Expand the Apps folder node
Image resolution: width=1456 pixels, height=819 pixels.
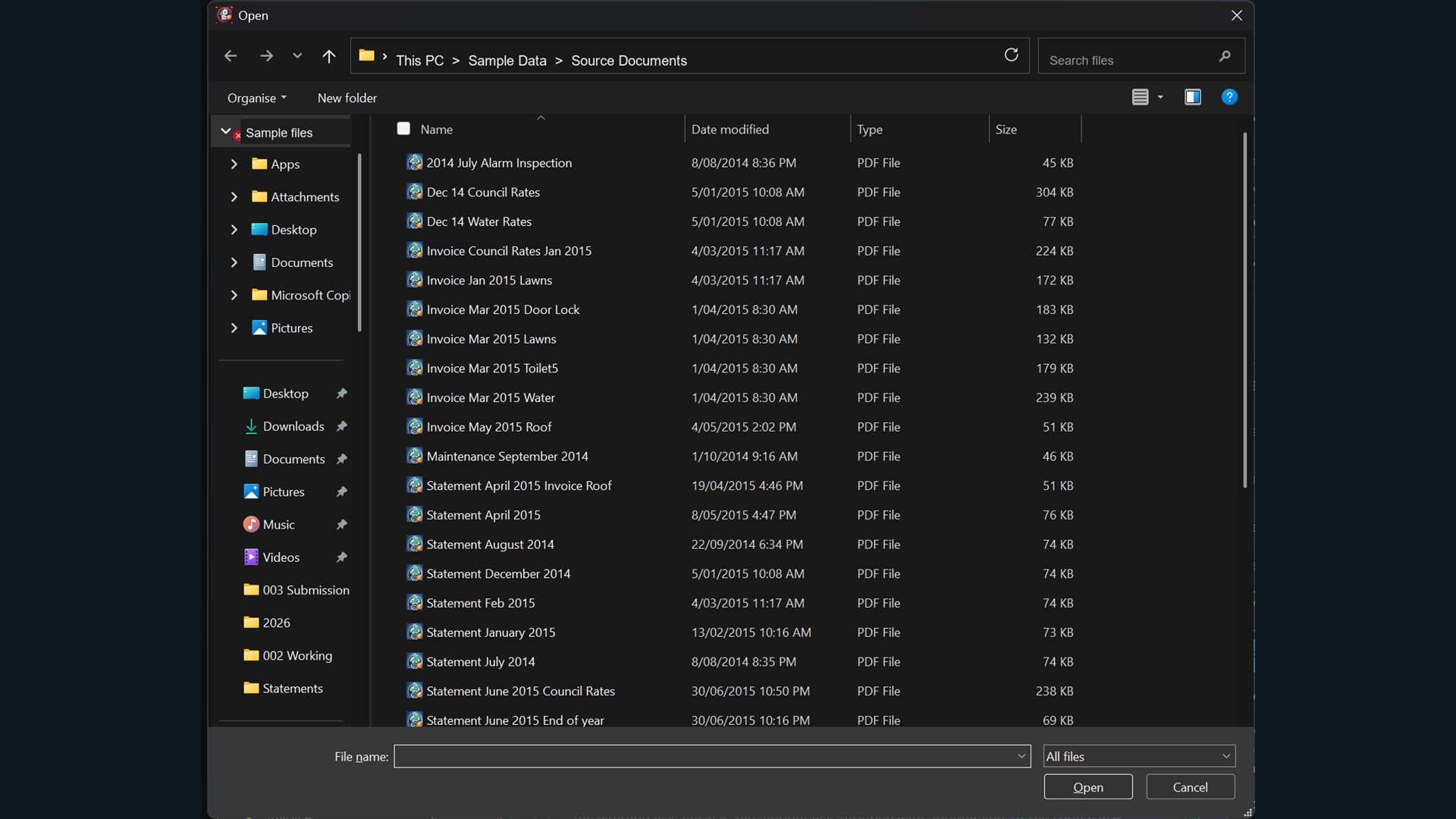(x=234, y=164)
